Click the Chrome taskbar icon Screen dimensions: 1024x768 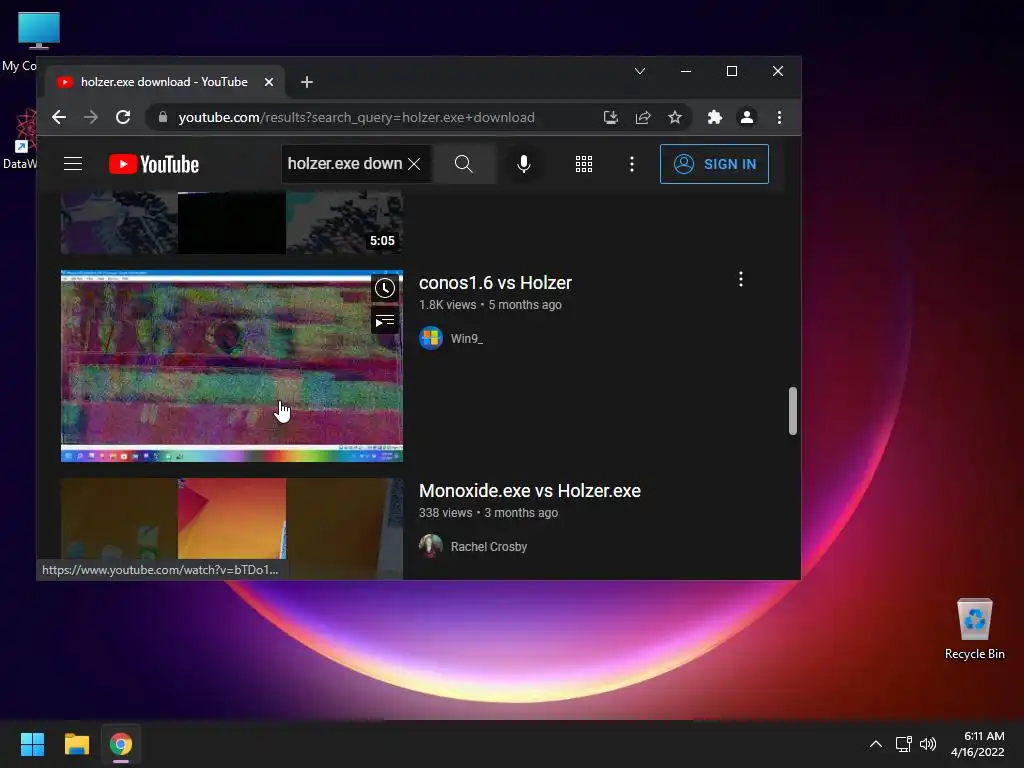point(121,744)
